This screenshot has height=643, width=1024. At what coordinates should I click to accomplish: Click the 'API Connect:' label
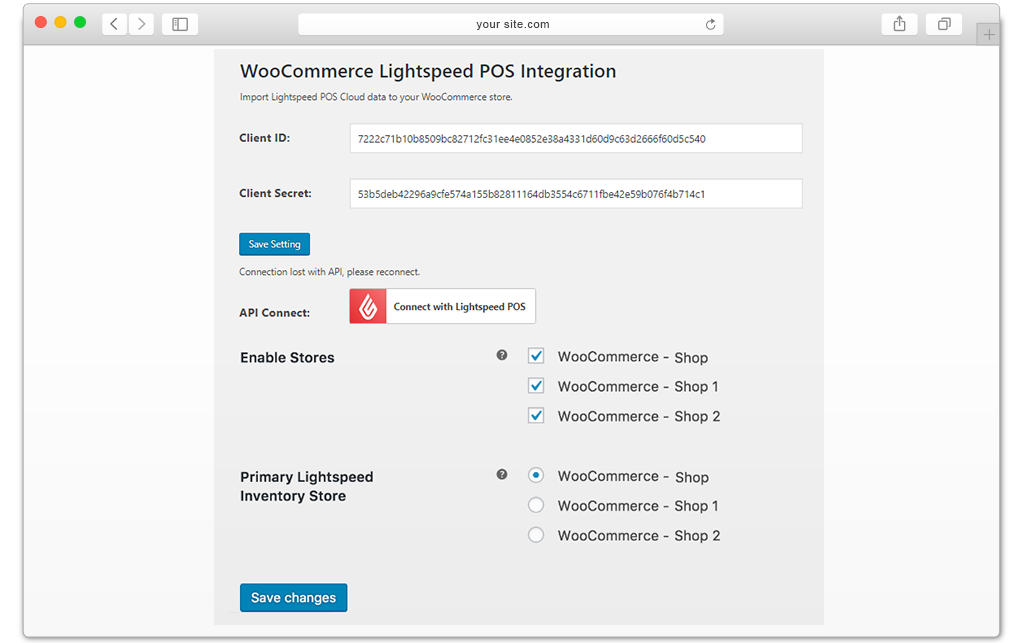274,313
